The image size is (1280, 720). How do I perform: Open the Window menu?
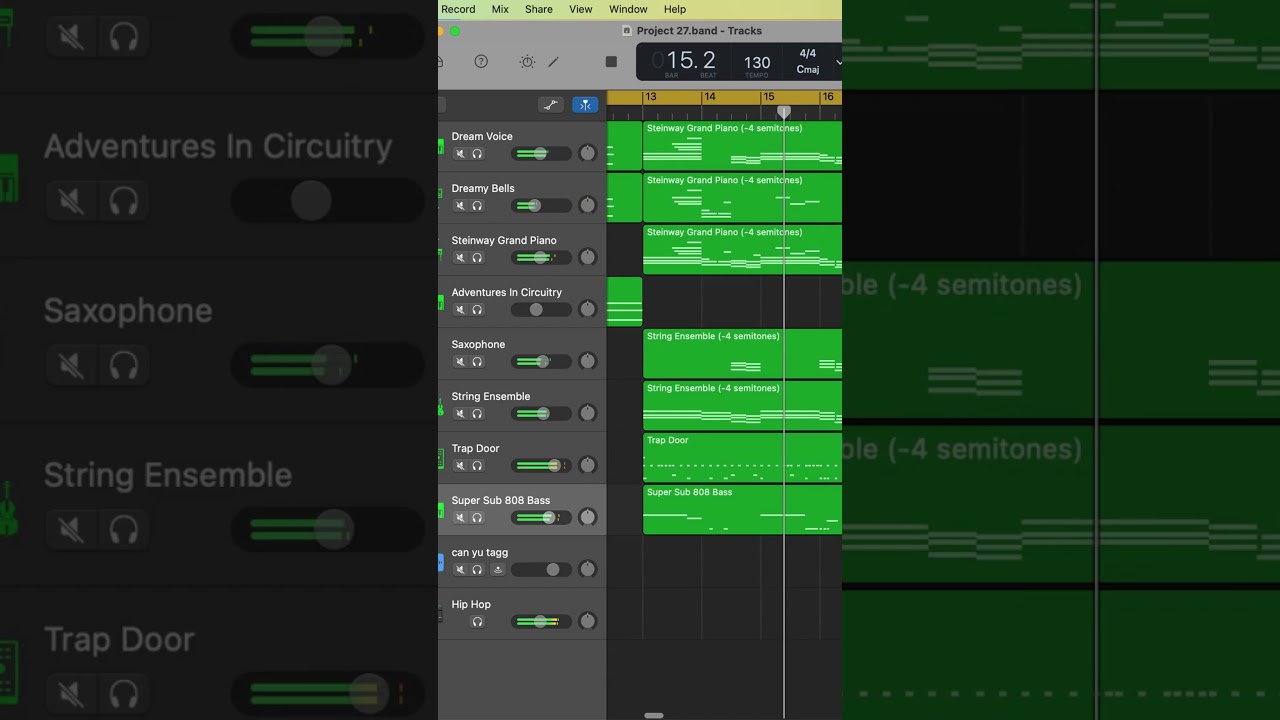pos(628,9)
